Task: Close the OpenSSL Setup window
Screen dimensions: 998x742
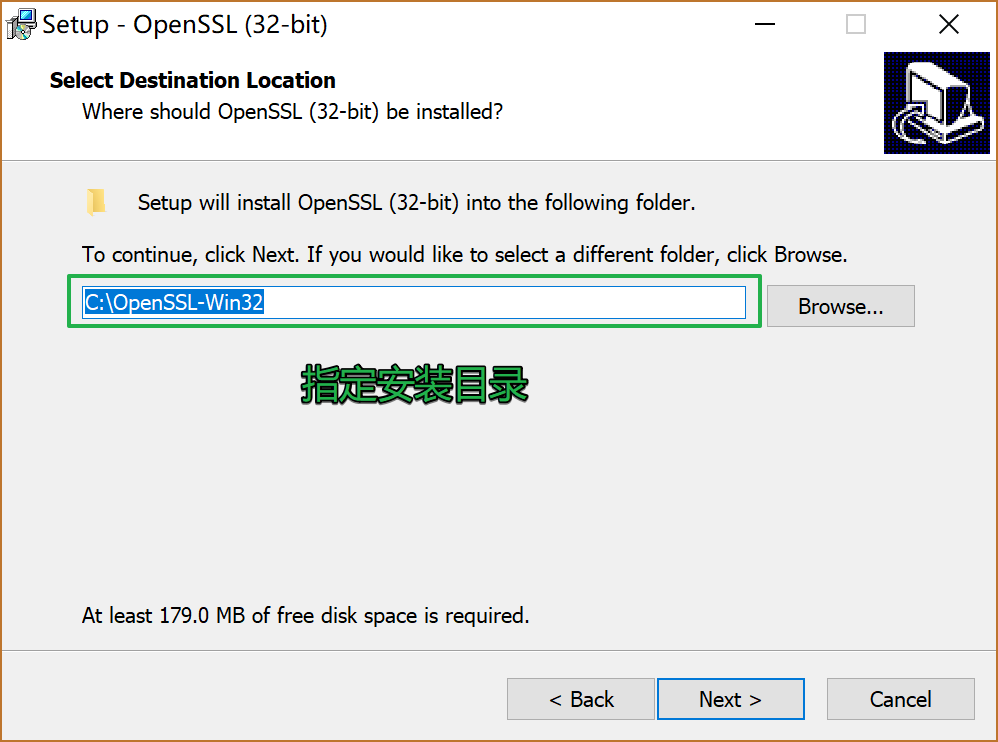Action: 948,25
